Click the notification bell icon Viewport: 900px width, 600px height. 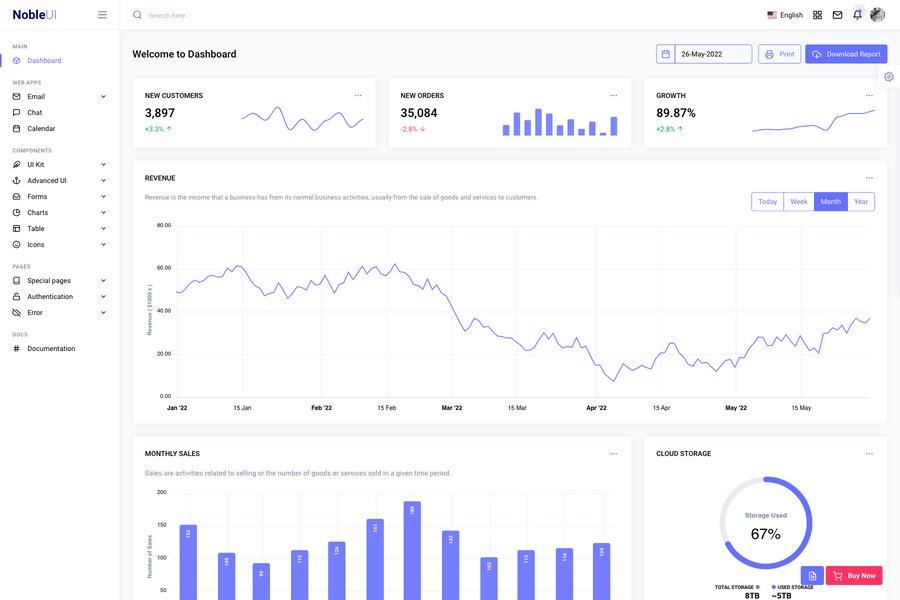(x=854, y=12)
